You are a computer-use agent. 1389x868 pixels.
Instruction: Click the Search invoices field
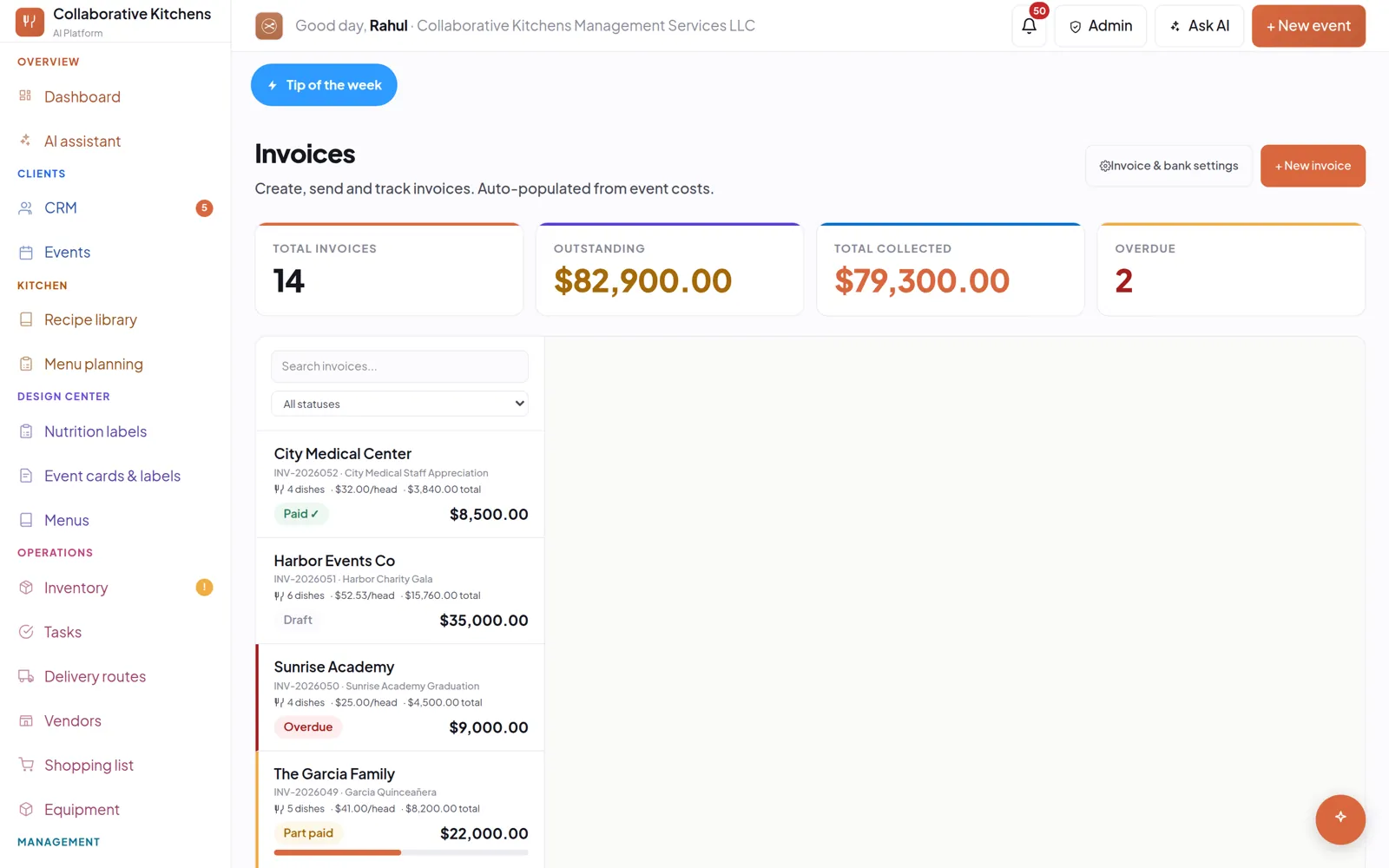(399, 366)
